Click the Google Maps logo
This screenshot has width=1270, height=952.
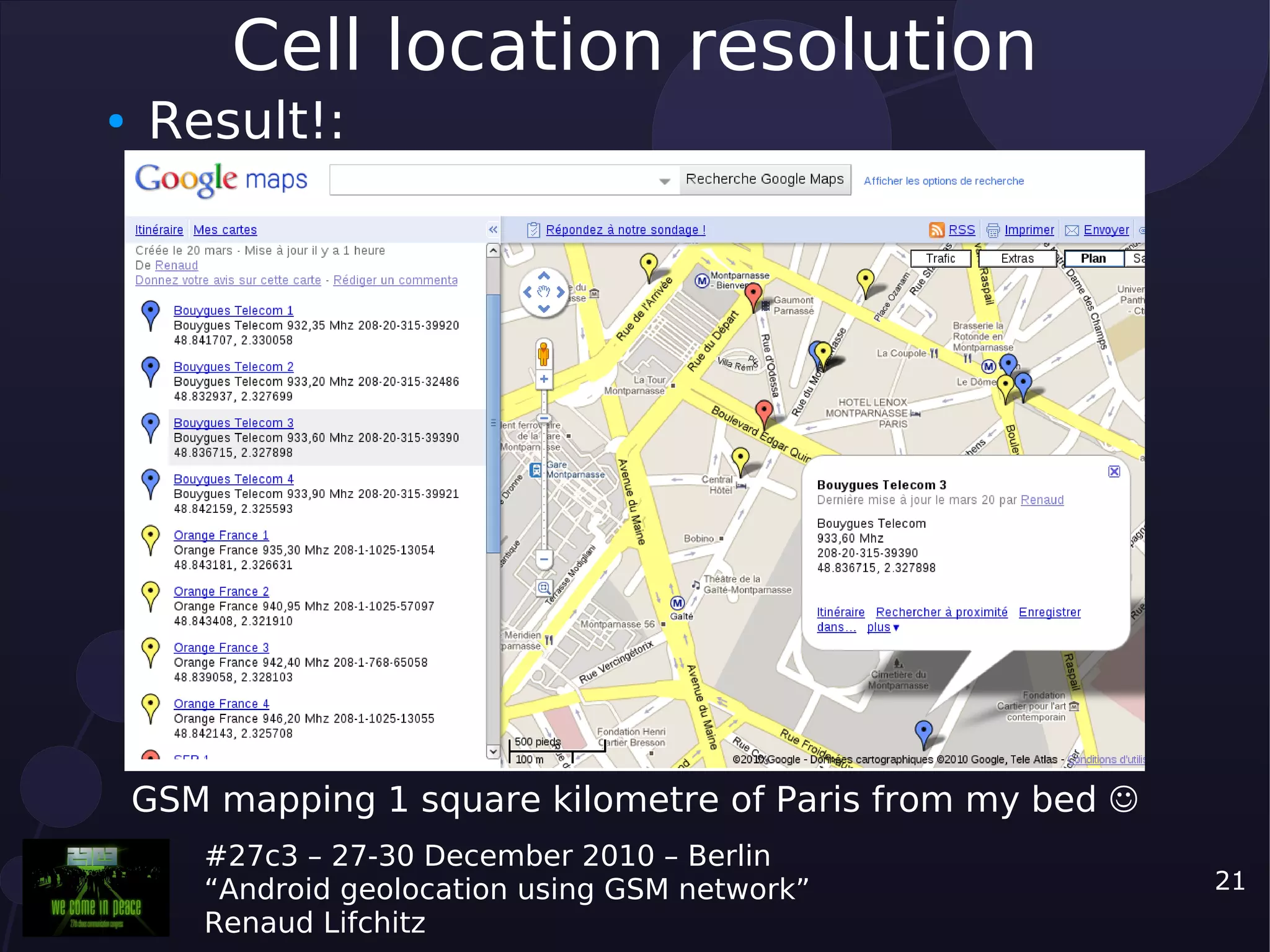click(x=221, y=179)
